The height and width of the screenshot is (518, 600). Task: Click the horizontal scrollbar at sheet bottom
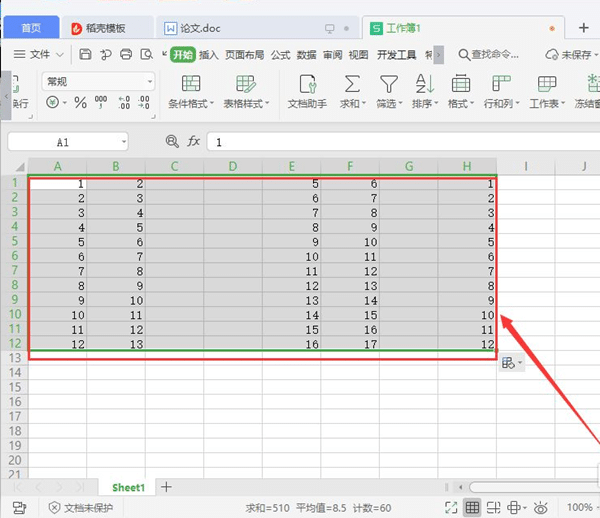coord(535,487)
